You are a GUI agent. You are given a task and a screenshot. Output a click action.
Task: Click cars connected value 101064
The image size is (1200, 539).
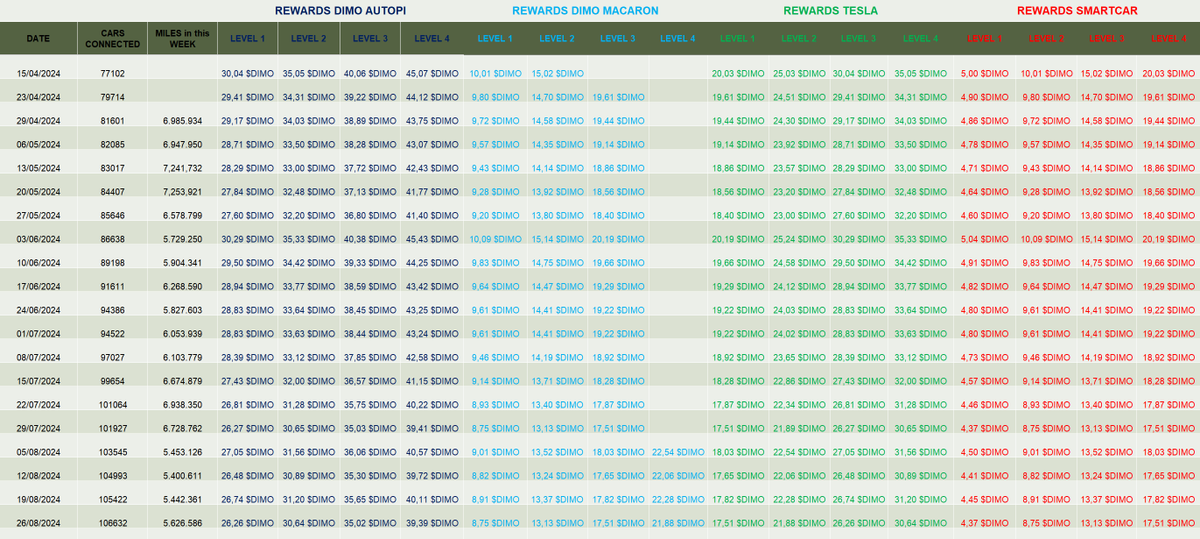pos(113,403)
